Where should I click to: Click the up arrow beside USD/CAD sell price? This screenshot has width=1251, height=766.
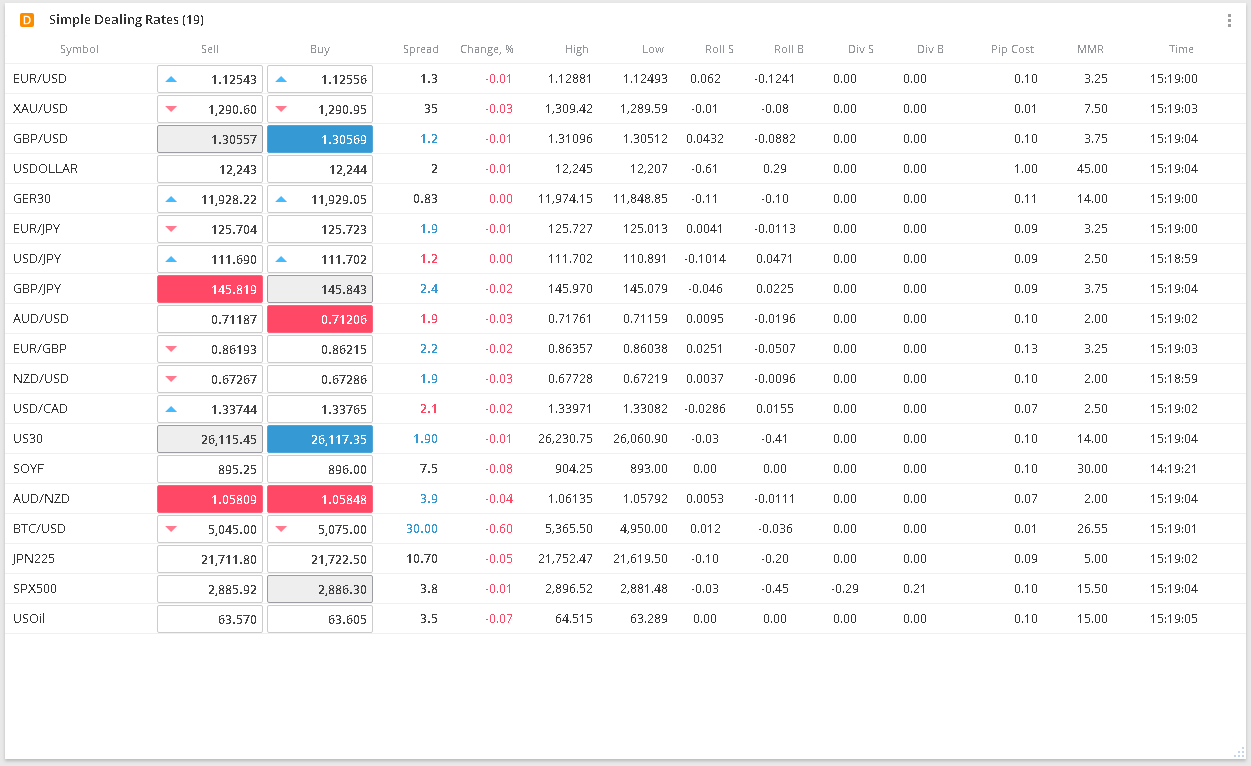pos(172,408)
